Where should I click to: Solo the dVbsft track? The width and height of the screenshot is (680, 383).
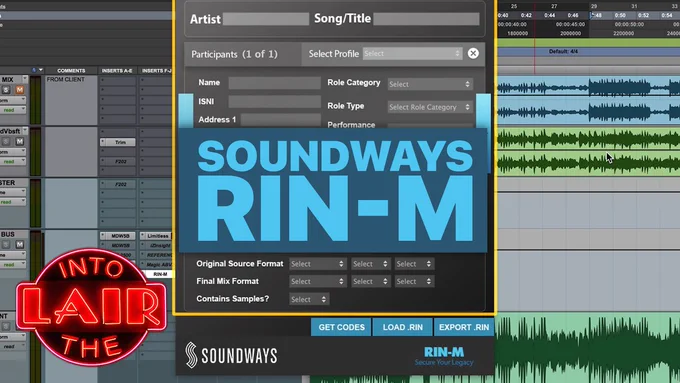6,141
